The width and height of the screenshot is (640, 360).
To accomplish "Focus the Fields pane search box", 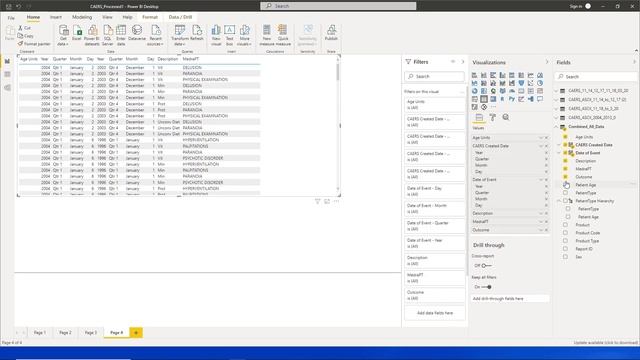I will [596, 76].
